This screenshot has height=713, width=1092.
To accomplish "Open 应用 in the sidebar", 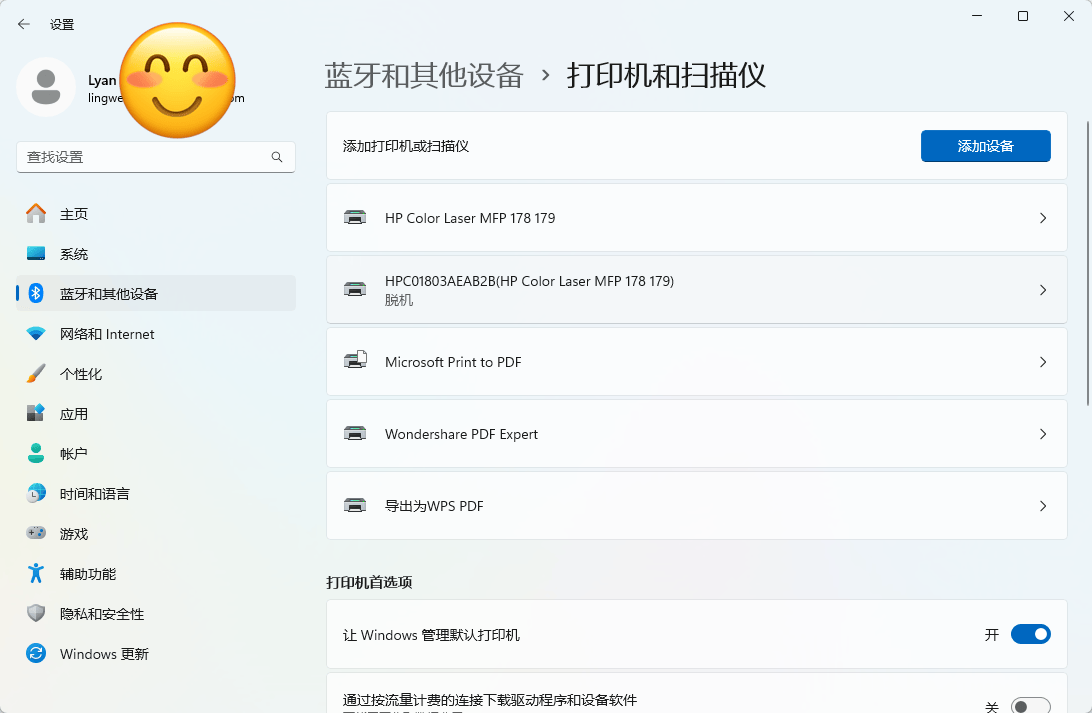I will coord(74,414).
